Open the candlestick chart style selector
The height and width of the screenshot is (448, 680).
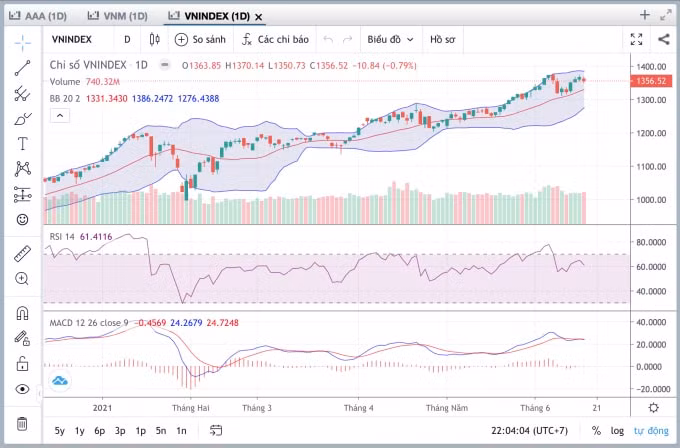click(154, 39)
